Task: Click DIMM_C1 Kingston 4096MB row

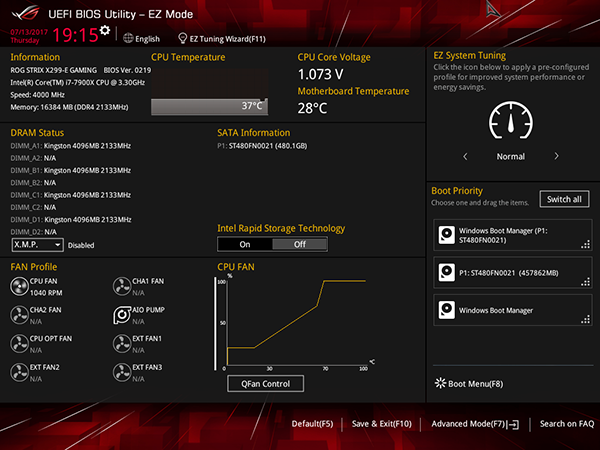Action: tap(71, 195)
